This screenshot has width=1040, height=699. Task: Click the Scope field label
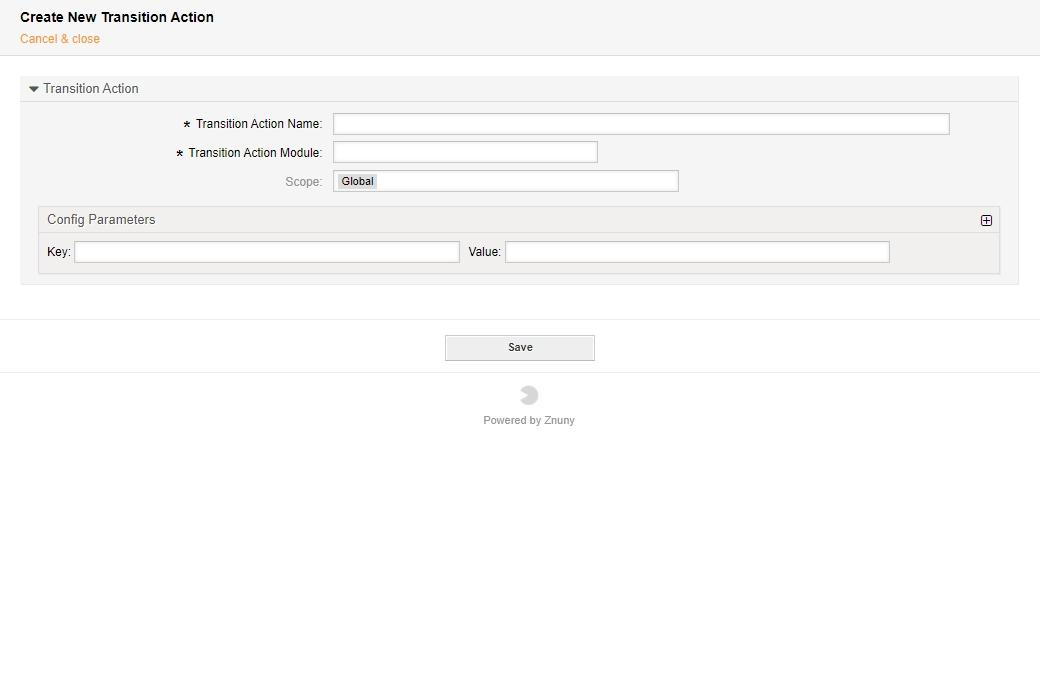click(305, 180)
